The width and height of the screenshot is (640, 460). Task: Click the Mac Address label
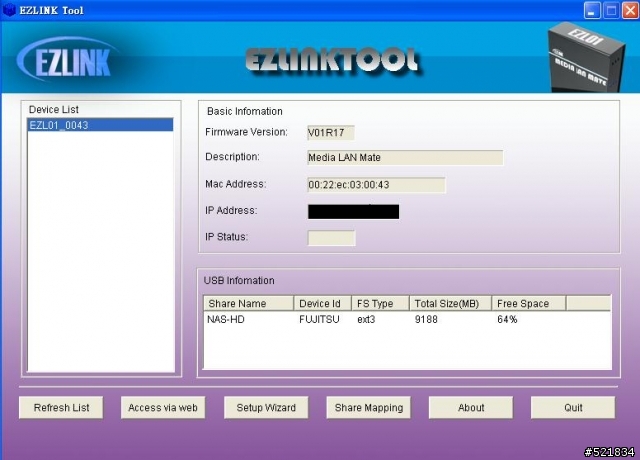[236, 184]
